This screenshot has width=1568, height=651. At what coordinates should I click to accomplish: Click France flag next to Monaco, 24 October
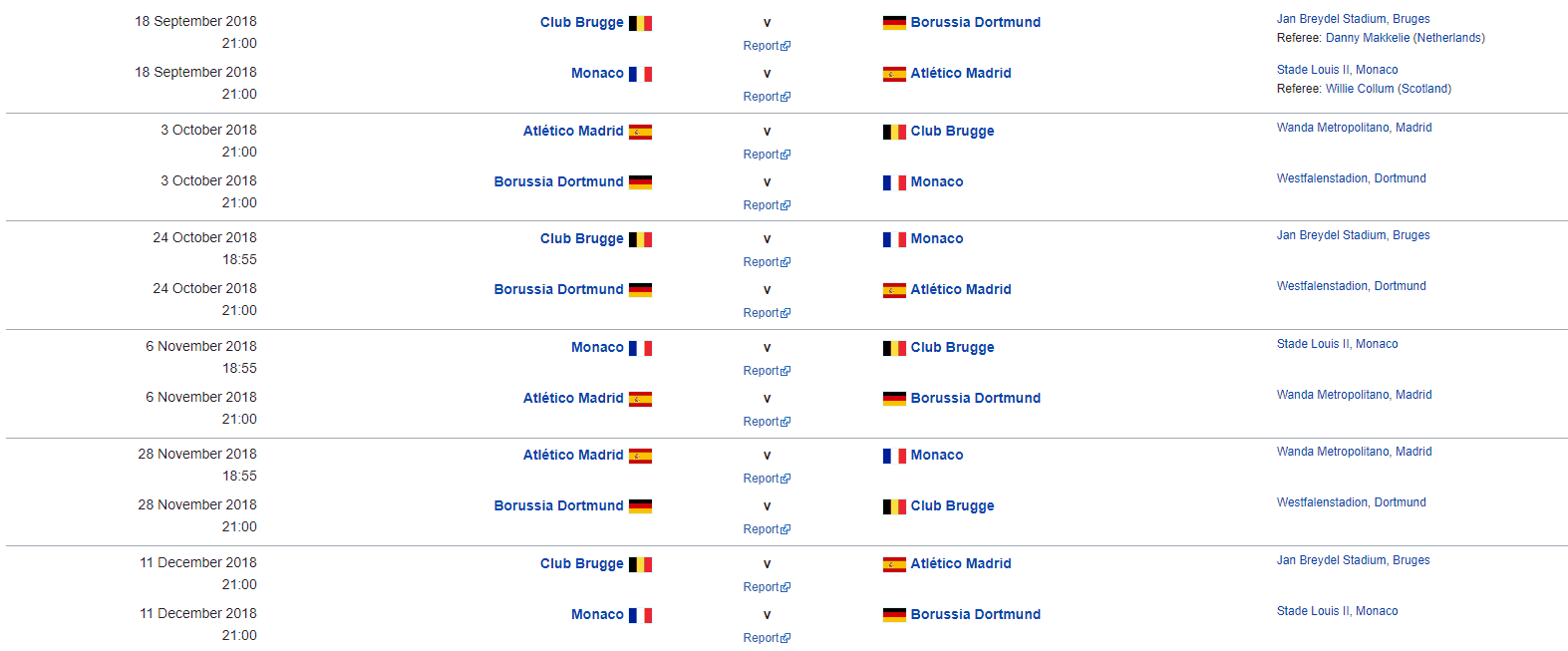pos(894,239)
